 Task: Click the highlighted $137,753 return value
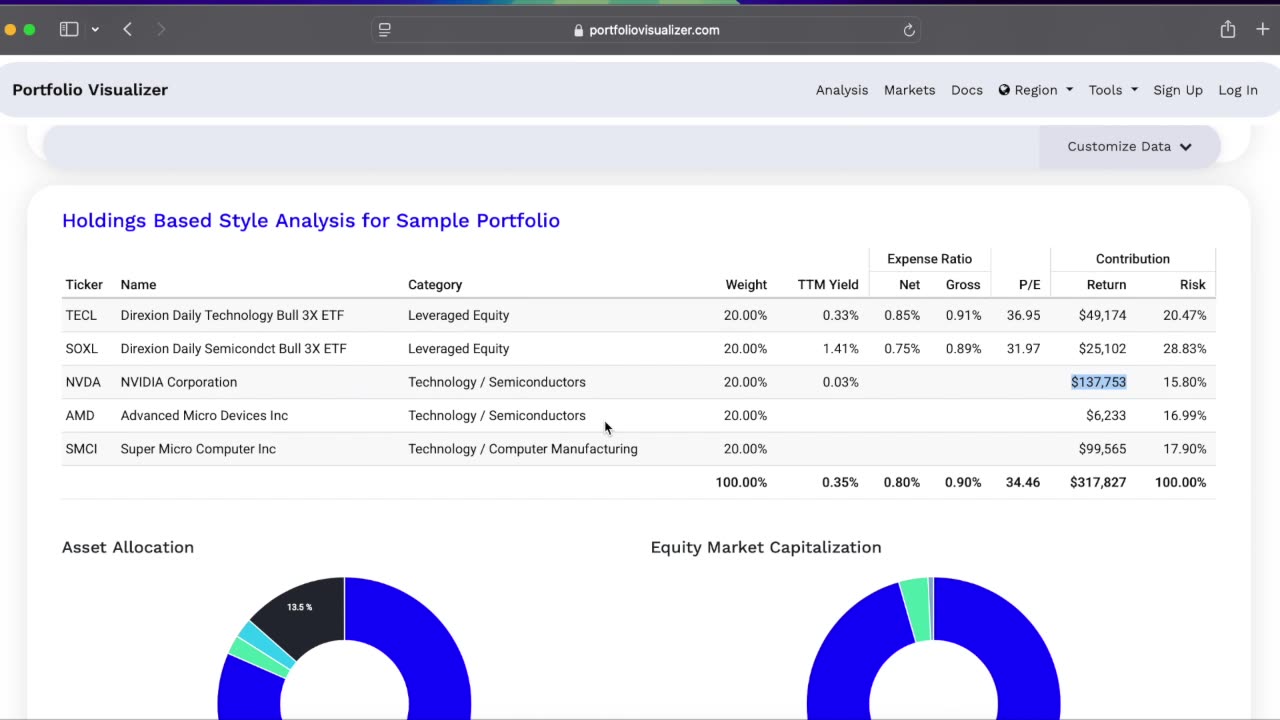1098,382
